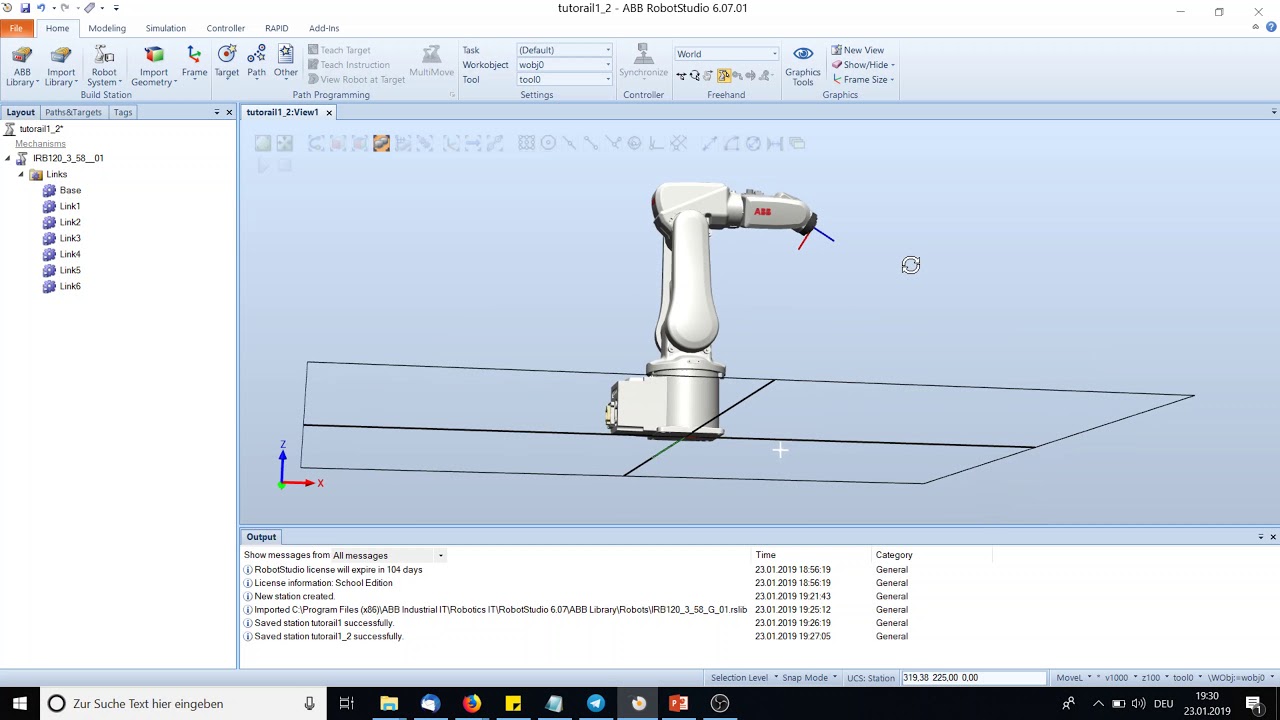Switch to the Modeling ribbon tab
Viewport: 1280px width, 720px height.
tap(107, 28)
